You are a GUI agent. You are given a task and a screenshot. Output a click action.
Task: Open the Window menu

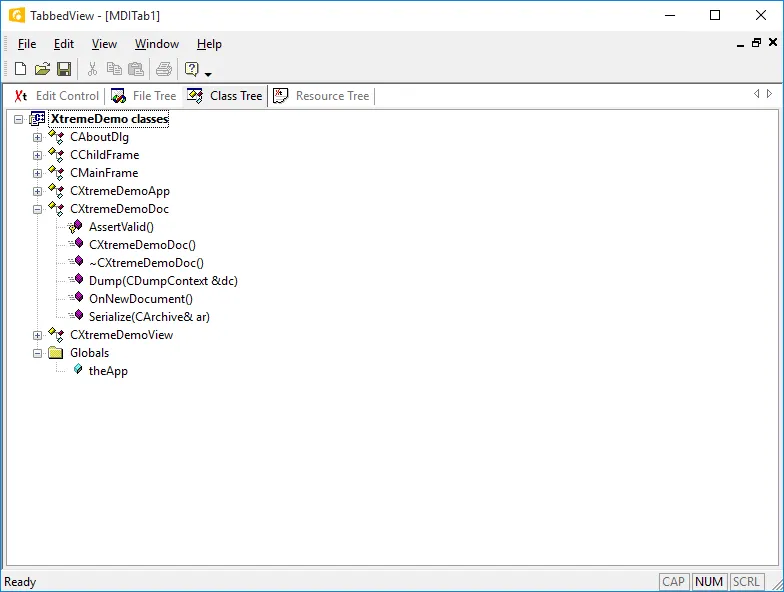point(157,44)
